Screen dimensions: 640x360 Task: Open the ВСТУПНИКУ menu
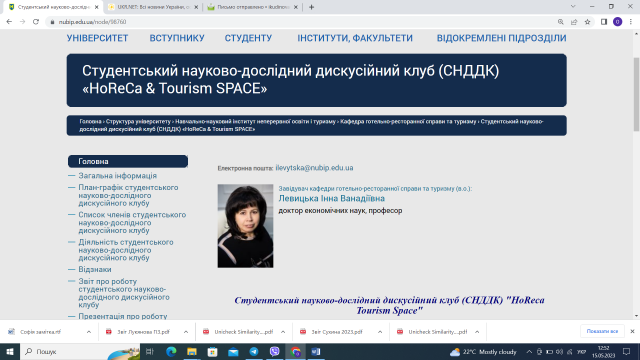[x=177, y=38]
